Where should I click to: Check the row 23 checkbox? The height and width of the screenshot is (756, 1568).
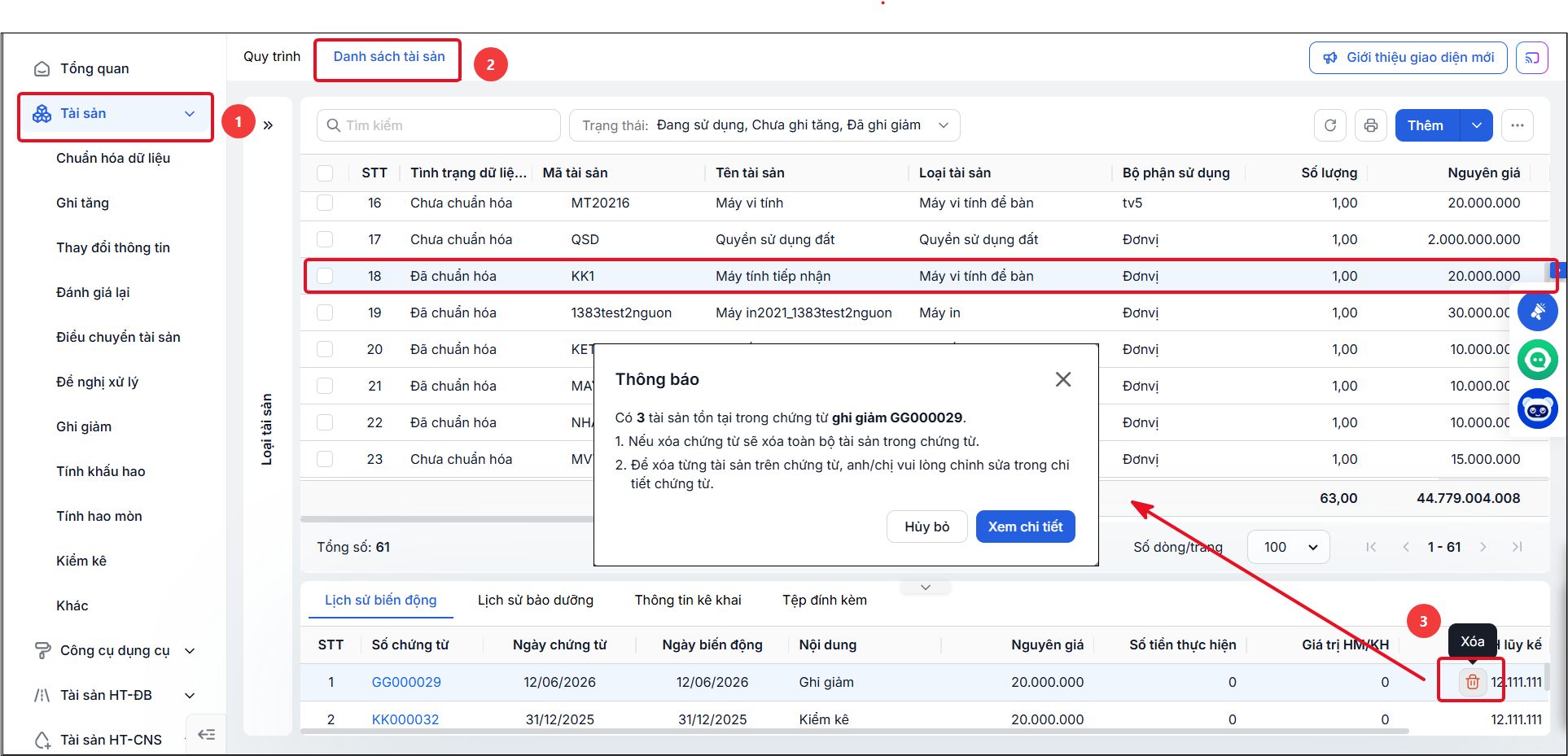click(x=325, y=459)
